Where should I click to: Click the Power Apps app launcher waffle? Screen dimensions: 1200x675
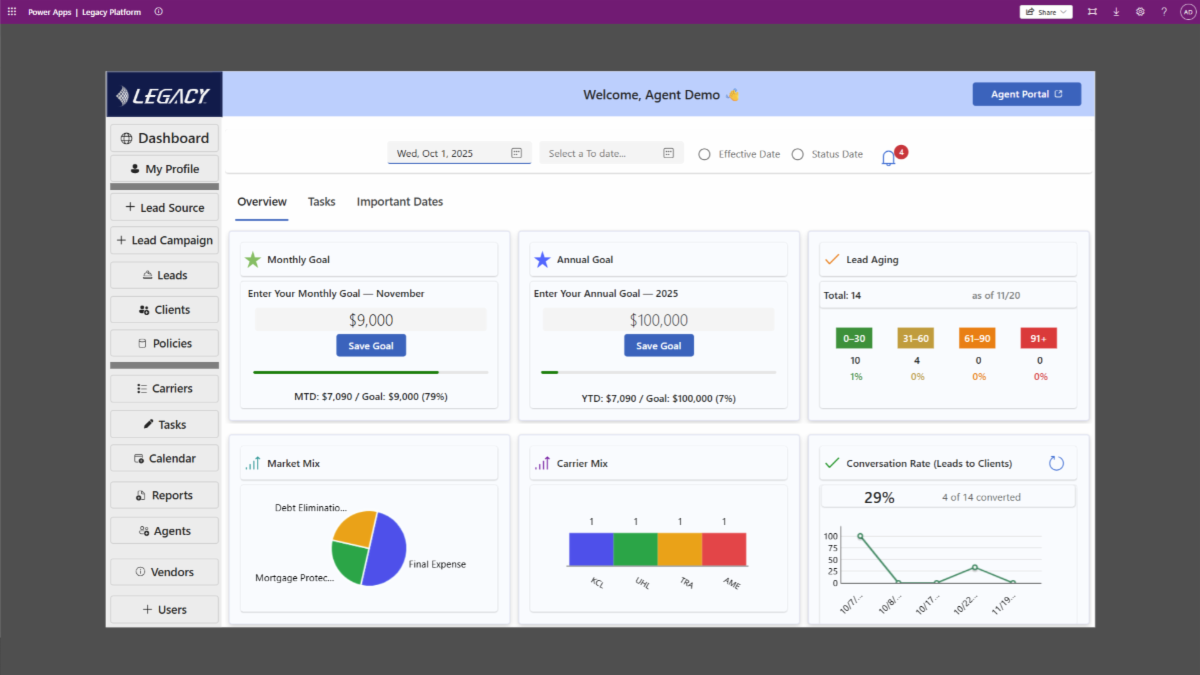coord(12,12)
